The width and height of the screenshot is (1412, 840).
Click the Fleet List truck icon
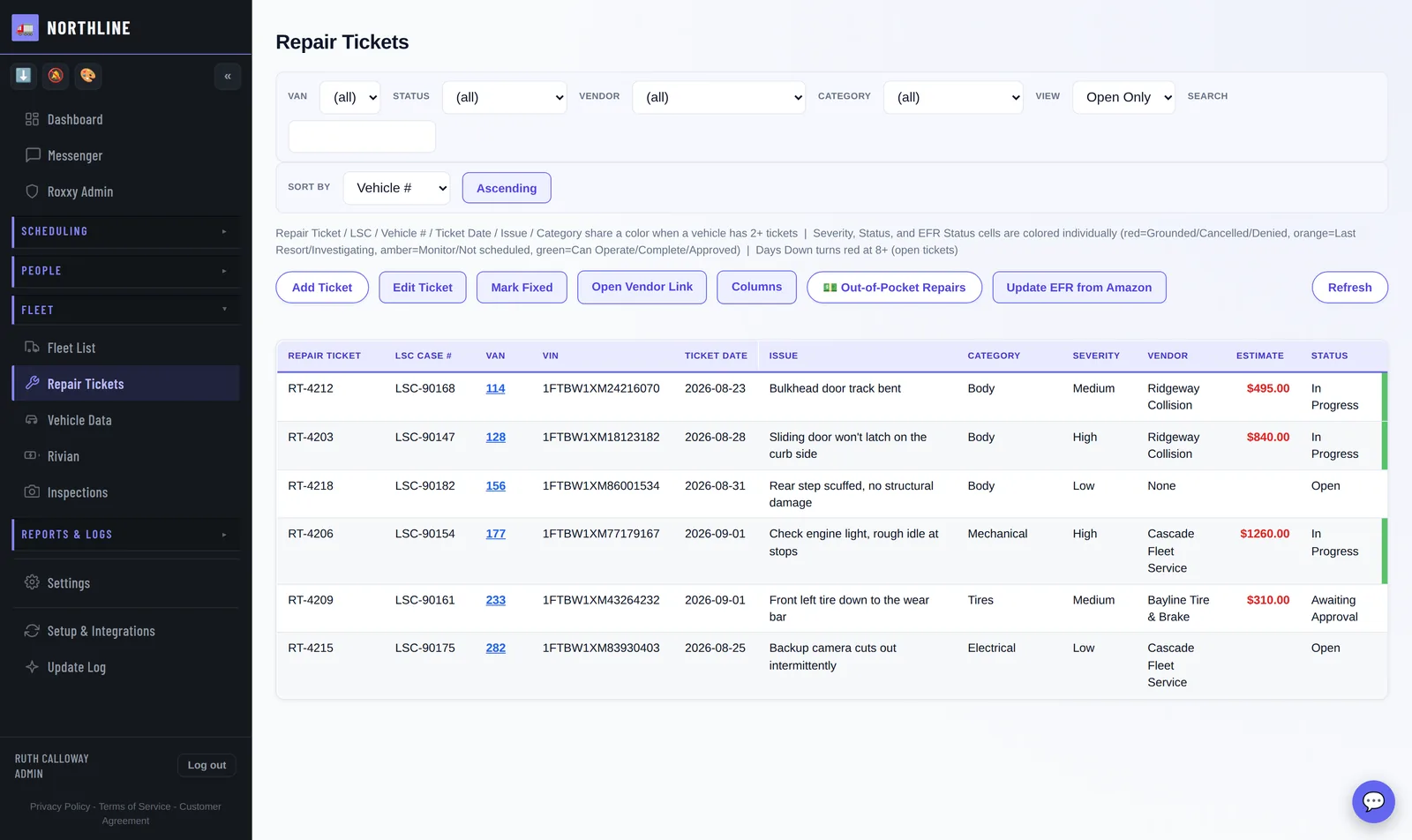point(32,348)
